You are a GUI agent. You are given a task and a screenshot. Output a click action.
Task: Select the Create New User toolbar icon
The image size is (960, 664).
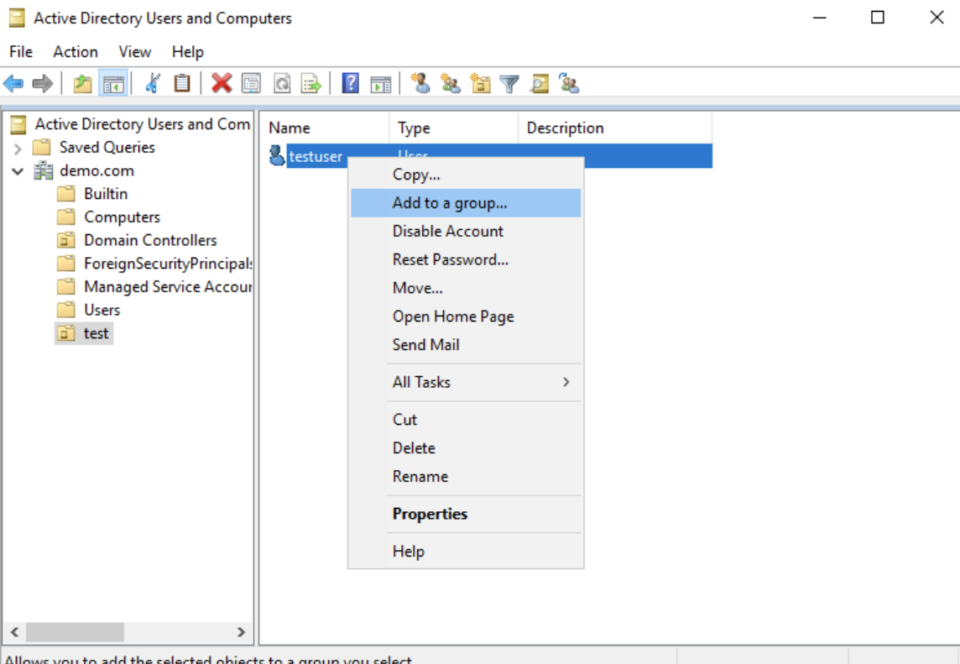420,83
